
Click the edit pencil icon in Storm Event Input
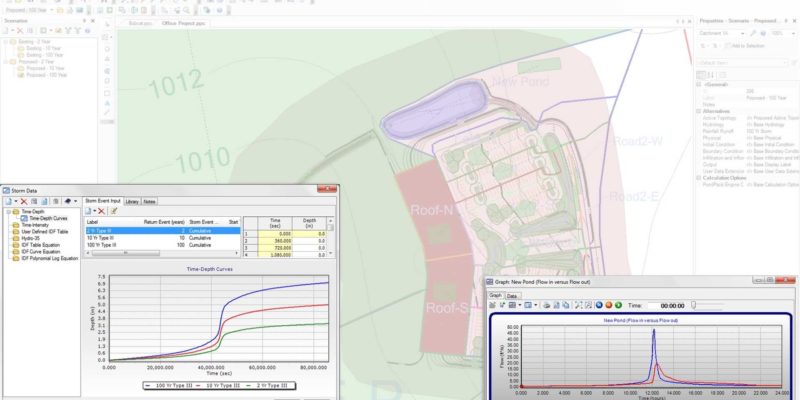(113, 211)
